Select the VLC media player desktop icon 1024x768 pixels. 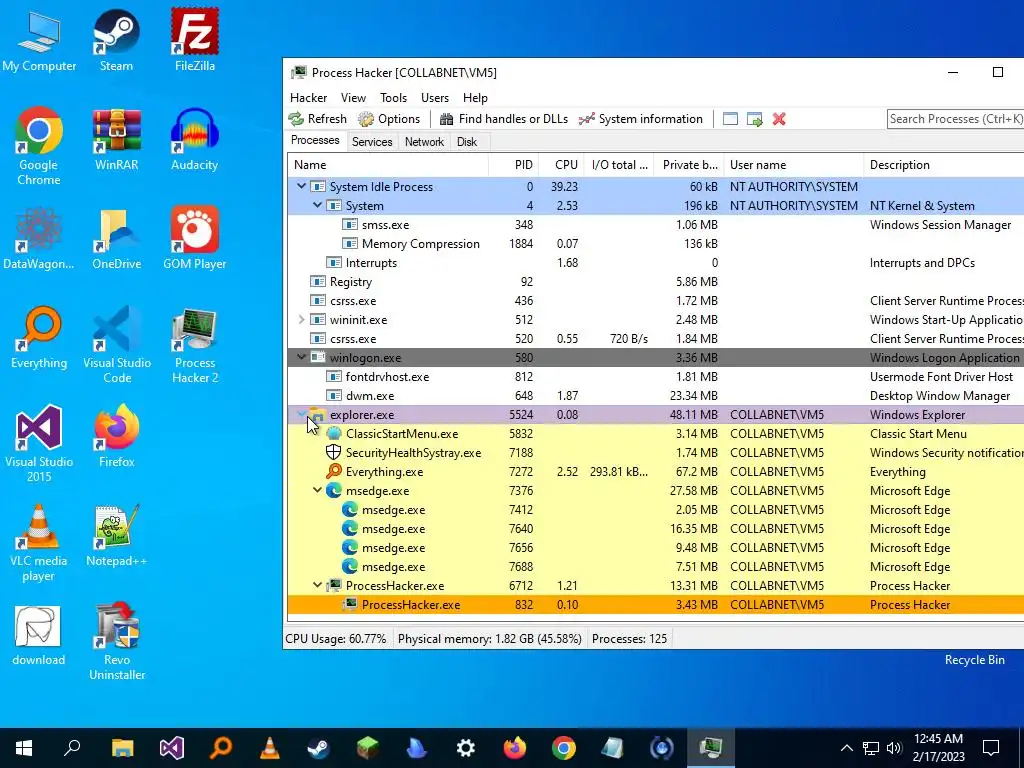tap(39, 543)
